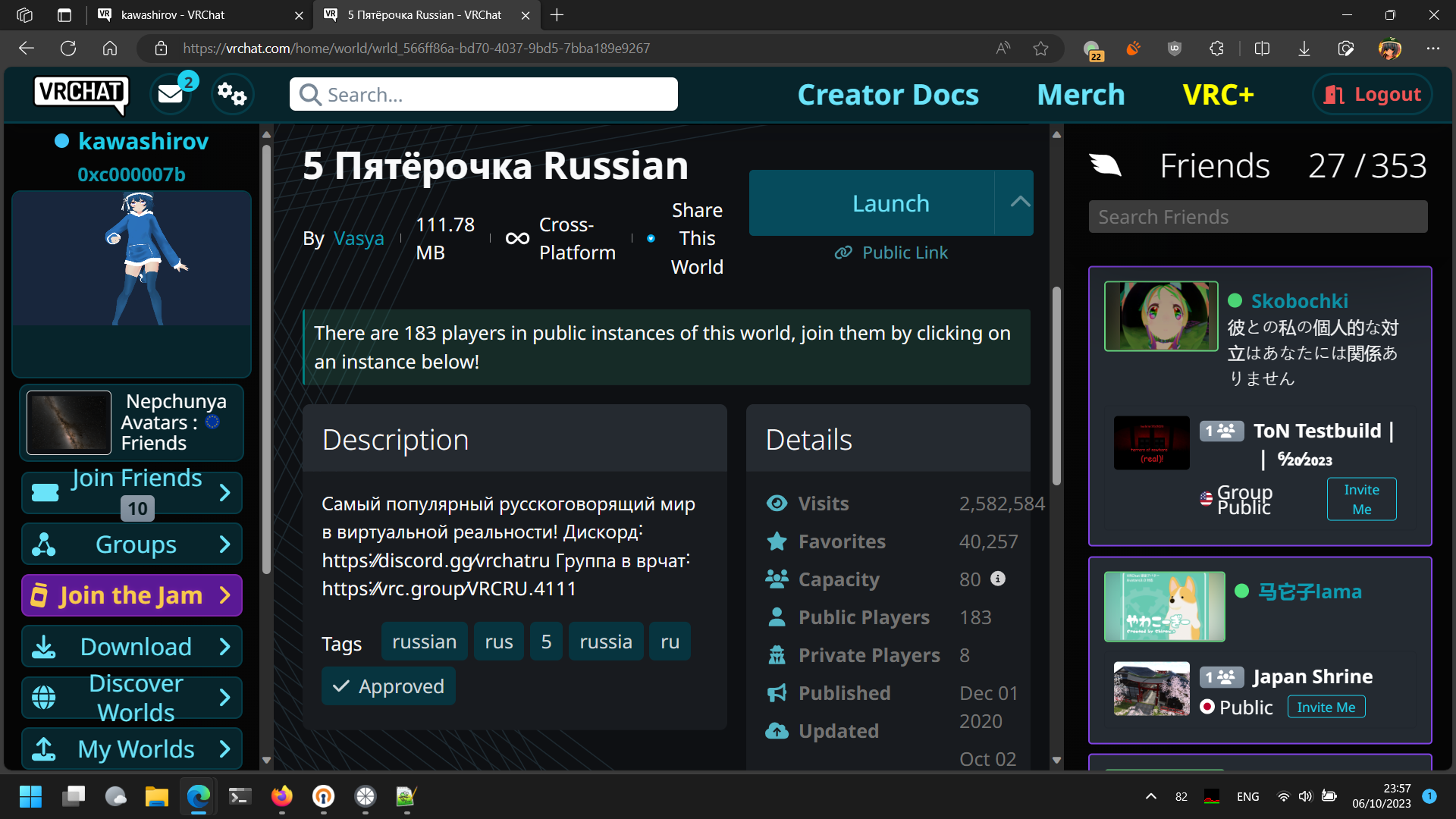This screenshot has height=819, width=1456.
Task: Open ToN Testbuild world thumbnail
Action: pos(1151,443)
